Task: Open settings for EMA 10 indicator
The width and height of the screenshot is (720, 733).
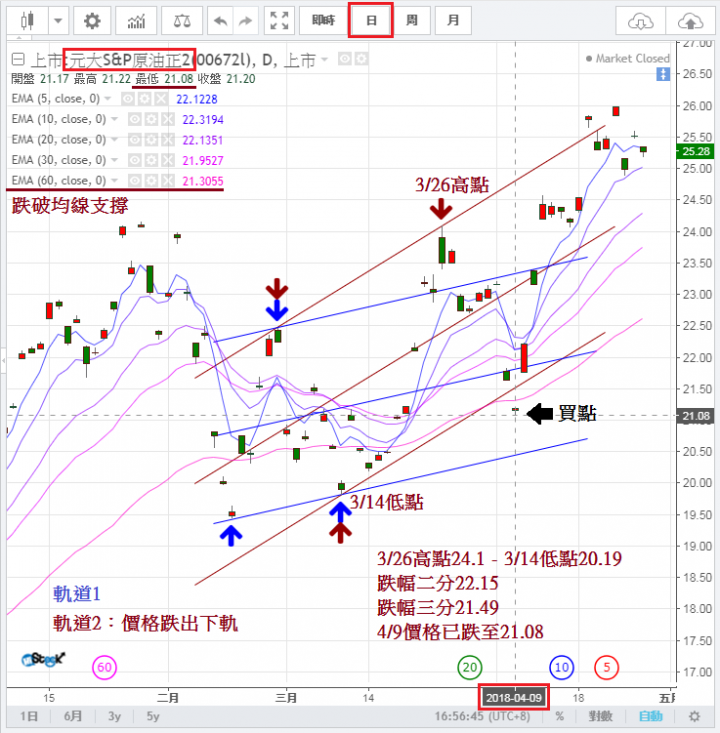Action: click(x=151, y=119)
